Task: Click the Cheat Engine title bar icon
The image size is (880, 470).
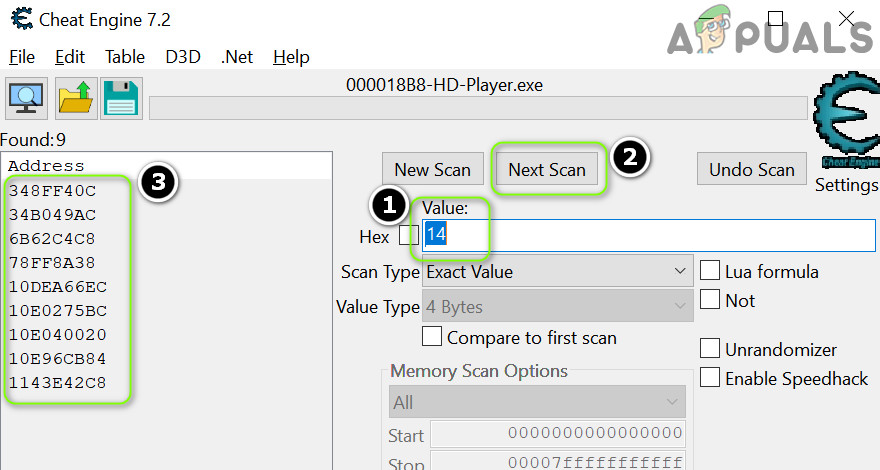Action: (x=22, y=19)
